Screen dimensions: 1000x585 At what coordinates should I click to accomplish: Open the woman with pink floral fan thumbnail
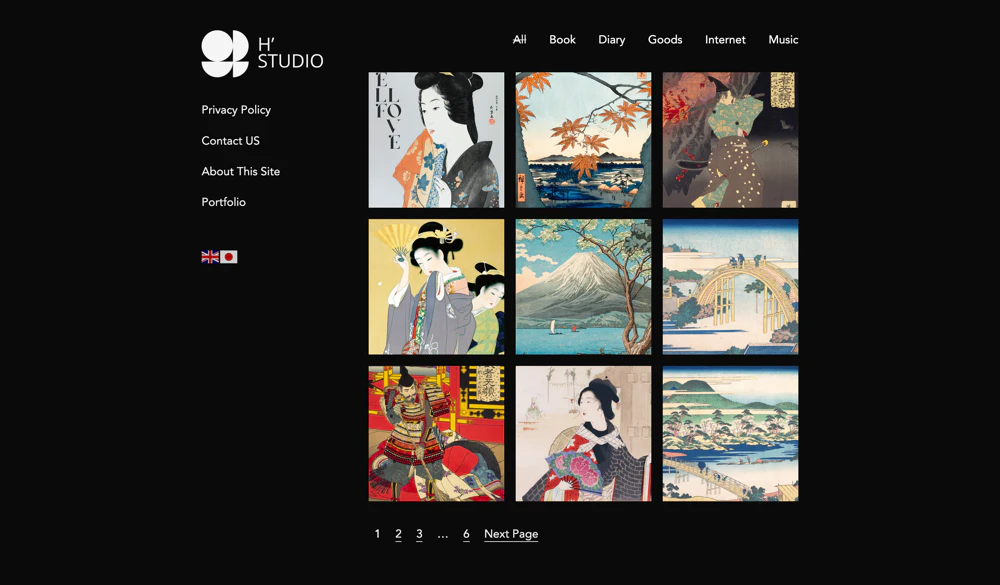click(584, 433)
